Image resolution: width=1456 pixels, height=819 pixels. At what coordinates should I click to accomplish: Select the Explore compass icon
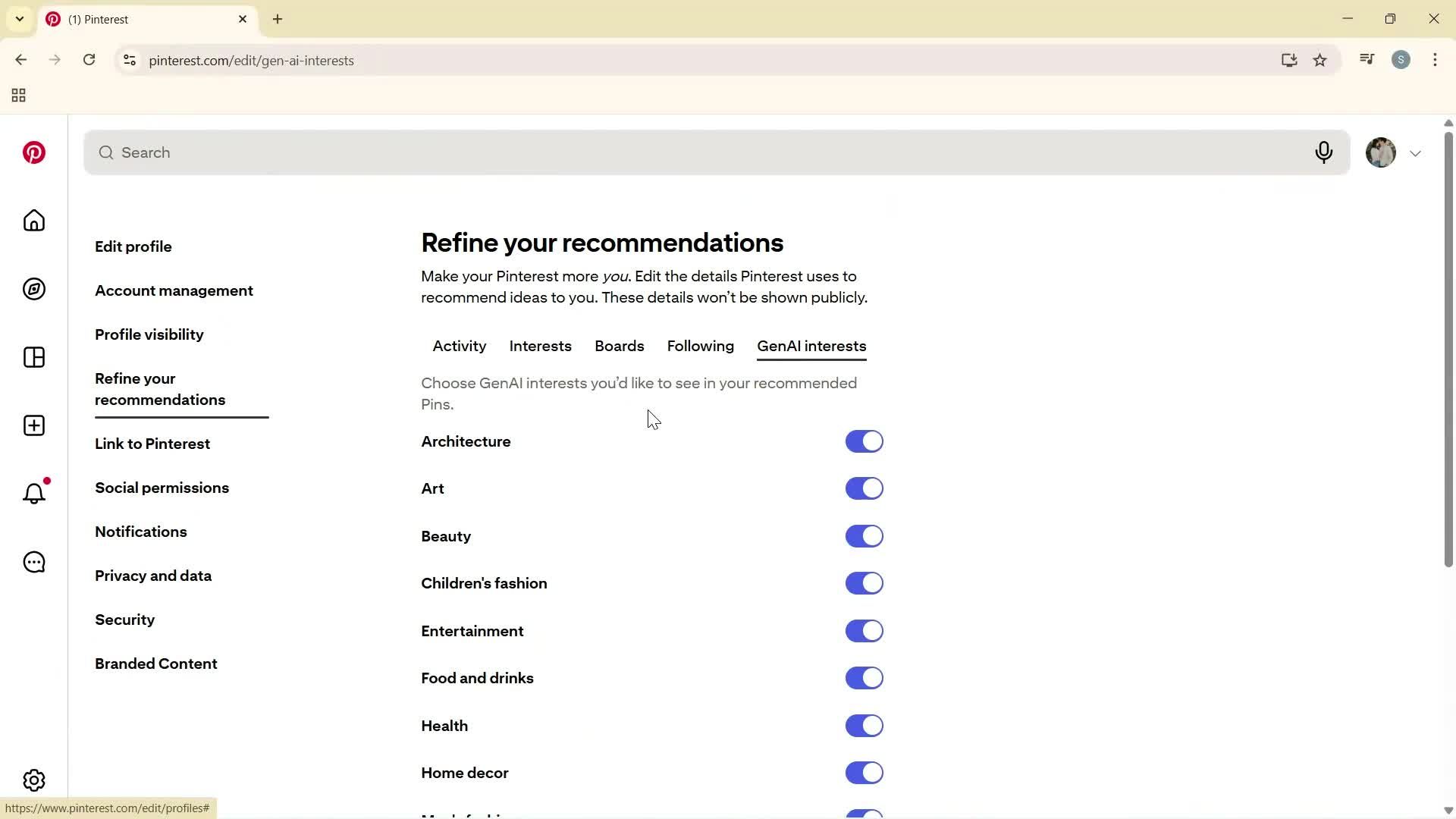(34, 289)
